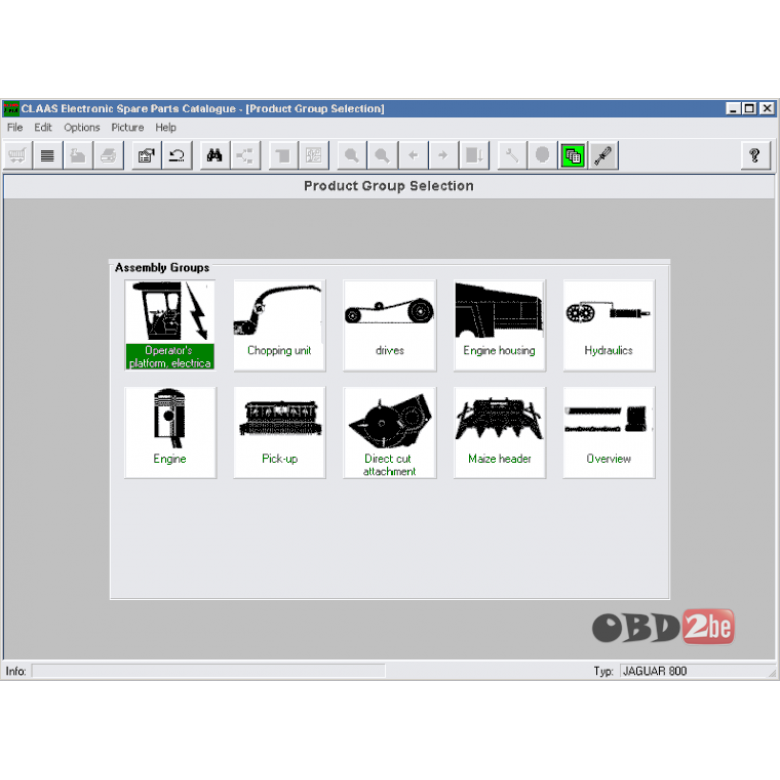Click the question mark help icon
The width and height of the screenshot is (780, 780).
[755, 156]
